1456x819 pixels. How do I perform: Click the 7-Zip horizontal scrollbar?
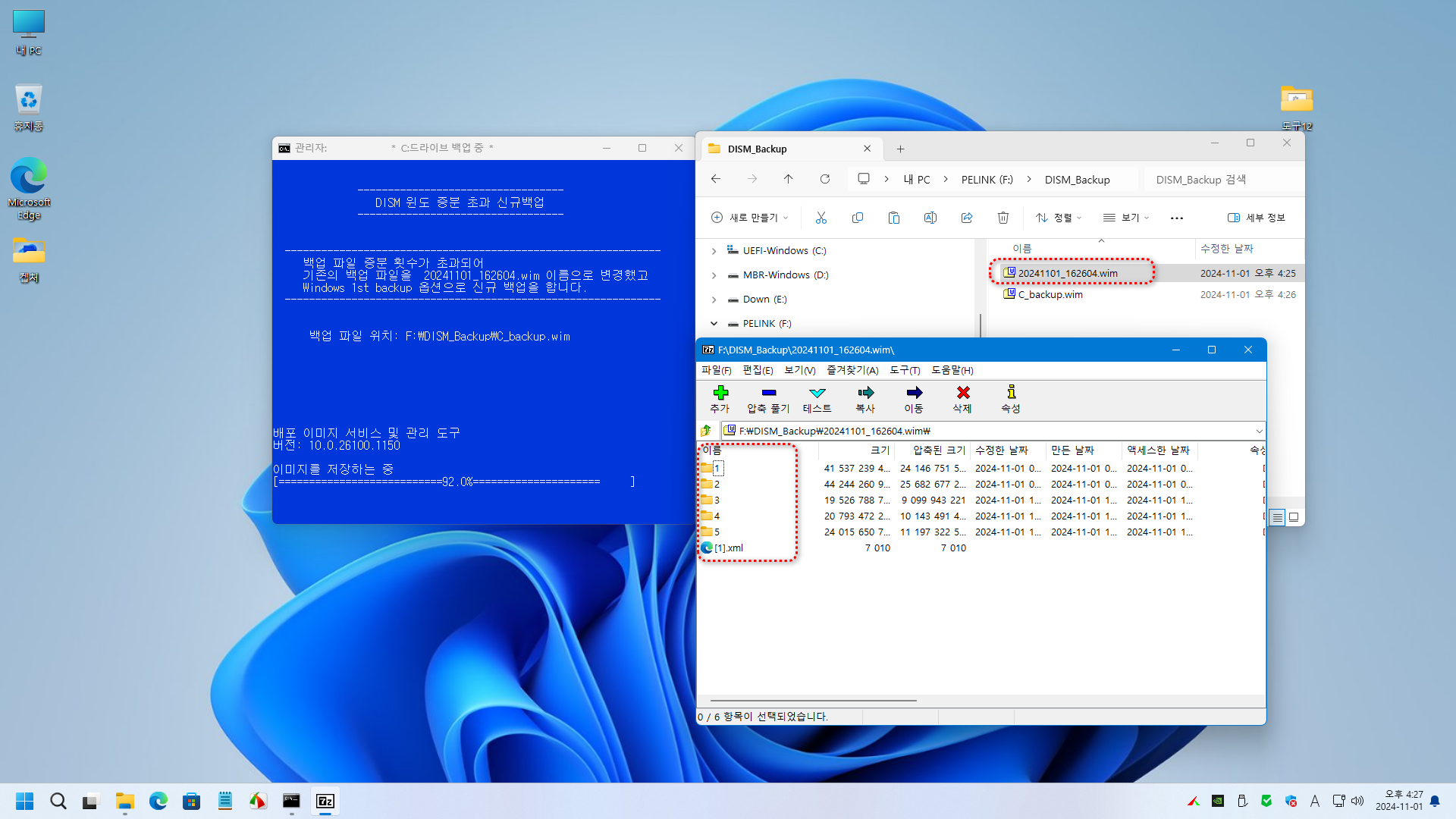tap(813, 701)
